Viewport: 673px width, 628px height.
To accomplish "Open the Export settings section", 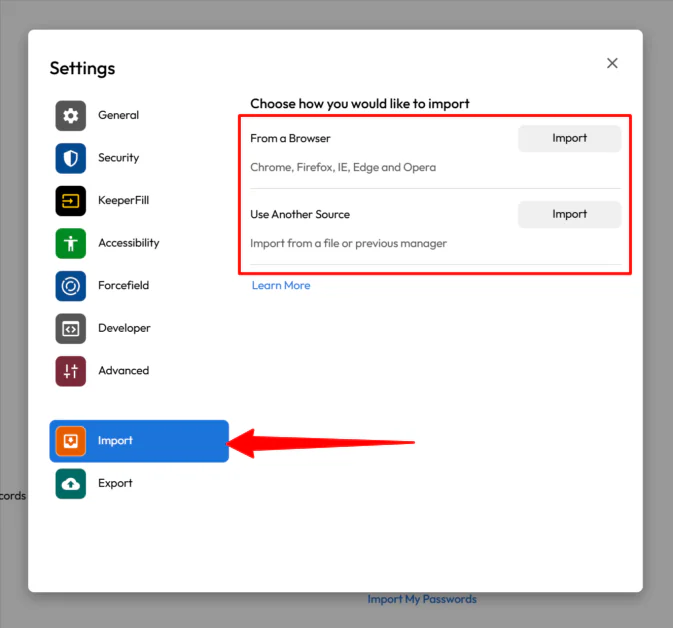I will coord(139,484).
